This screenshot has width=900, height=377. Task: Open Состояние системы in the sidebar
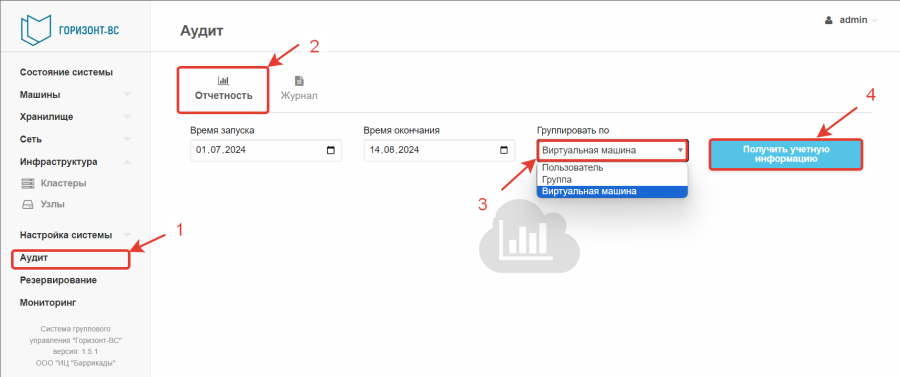pos(66,72)
